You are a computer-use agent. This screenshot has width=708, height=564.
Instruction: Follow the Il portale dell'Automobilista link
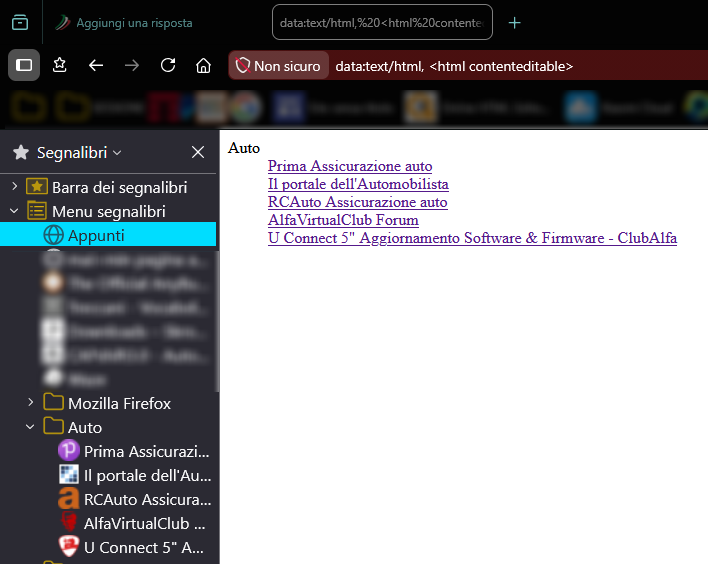(x=358, y=184)
